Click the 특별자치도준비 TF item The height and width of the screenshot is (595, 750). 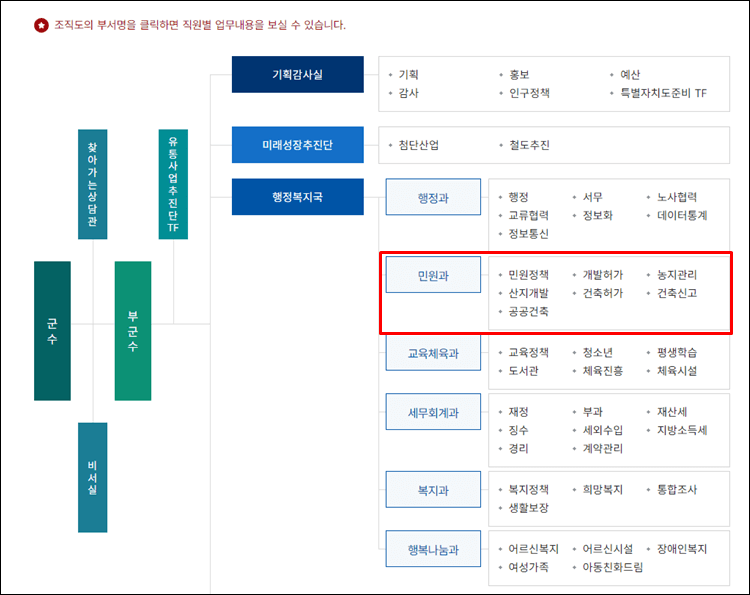pos(663,93)
